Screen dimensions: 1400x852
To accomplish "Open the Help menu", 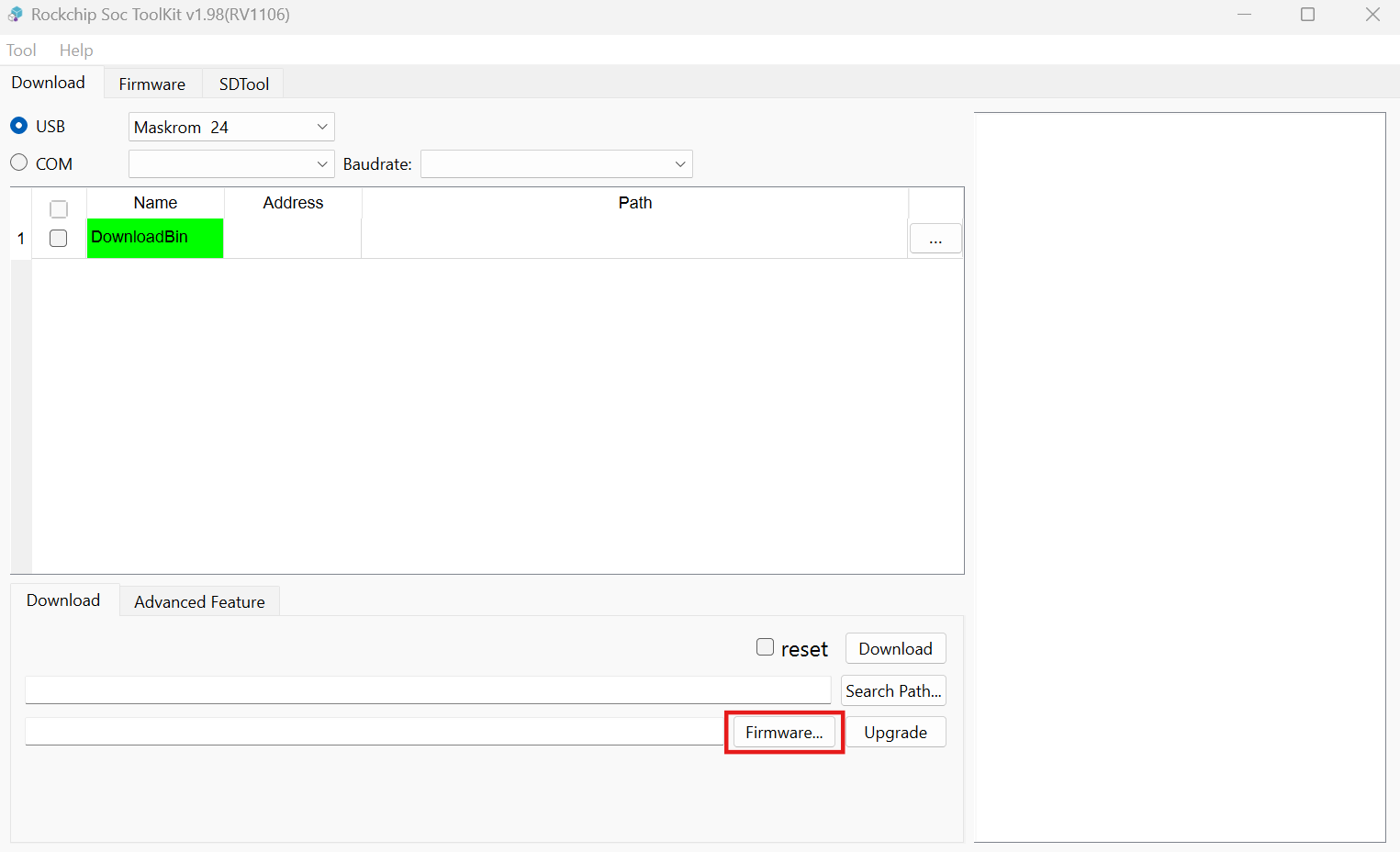I will (76, 50).
